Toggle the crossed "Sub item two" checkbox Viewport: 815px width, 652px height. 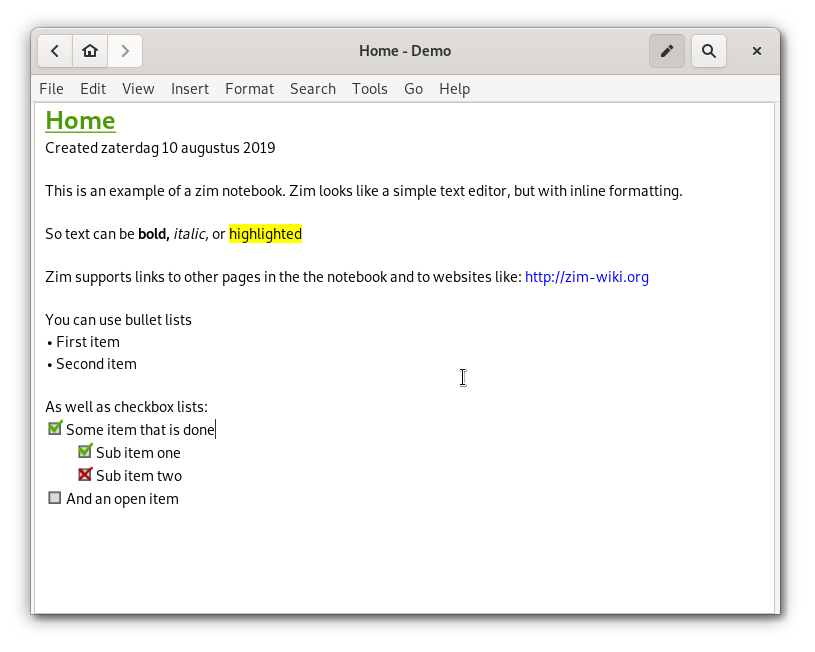point(85,474)
